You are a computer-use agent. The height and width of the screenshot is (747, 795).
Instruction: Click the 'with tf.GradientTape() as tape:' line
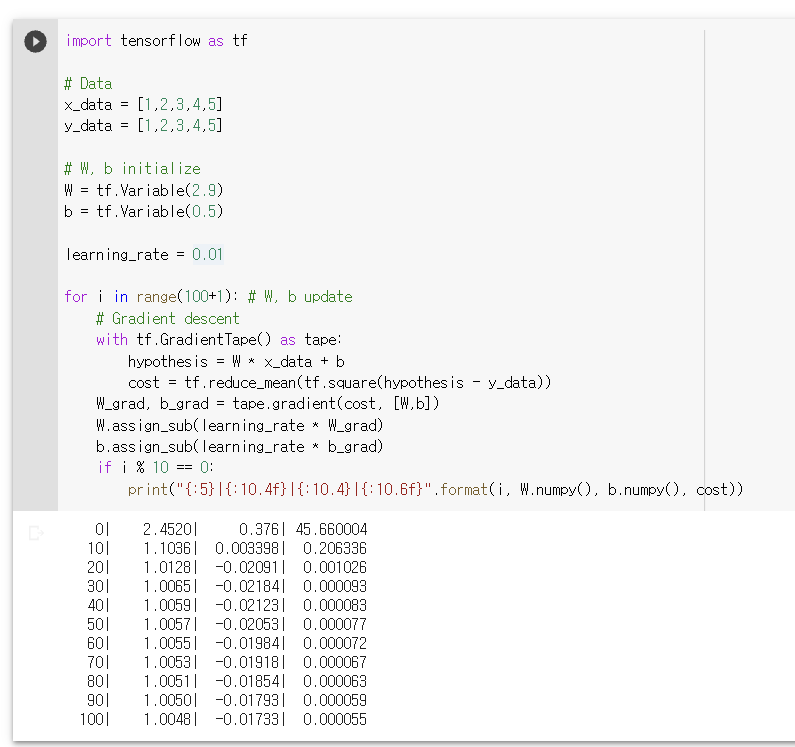pos(219,339)
